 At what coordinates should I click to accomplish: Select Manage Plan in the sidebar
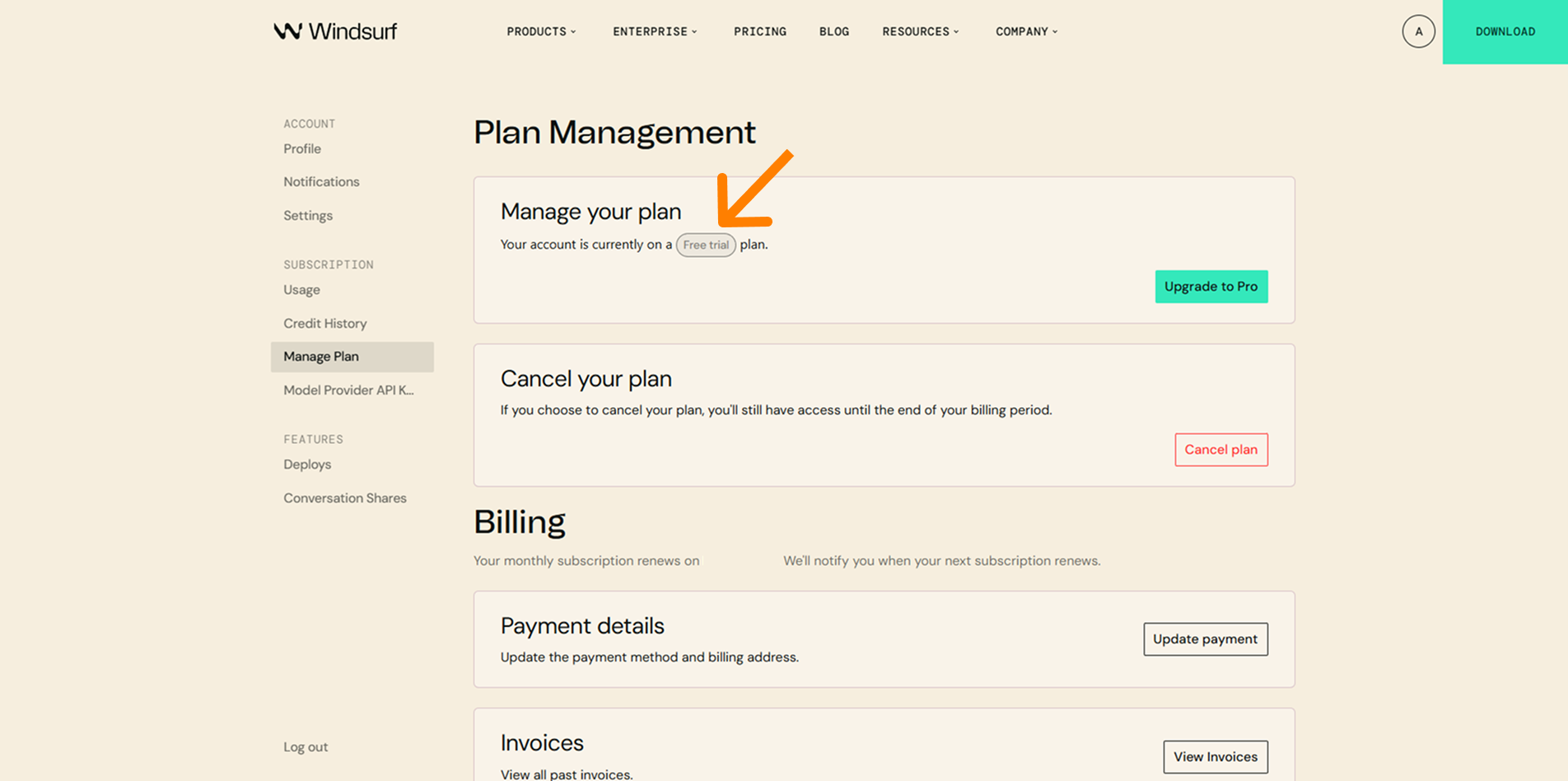[320, 356]
